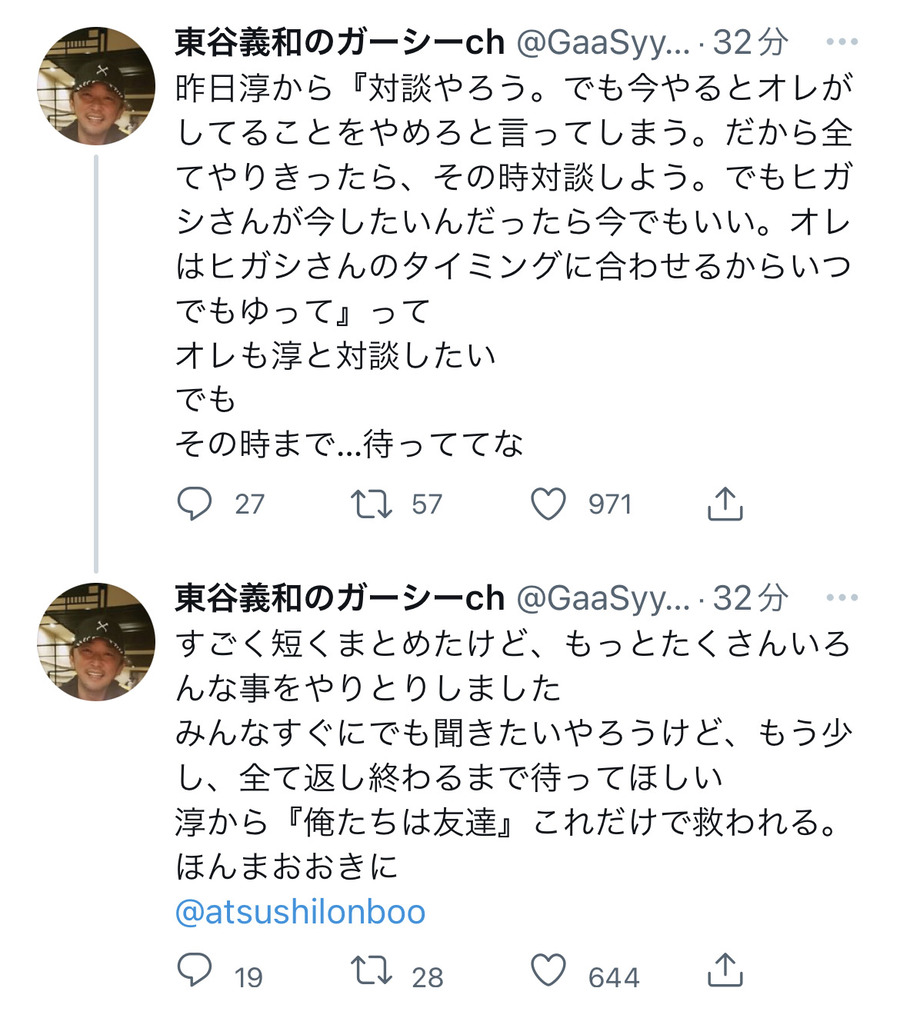900x1028 pixels.
Task: Open the @atsushilonboo mention link
Action: click(x=300, y=911)
